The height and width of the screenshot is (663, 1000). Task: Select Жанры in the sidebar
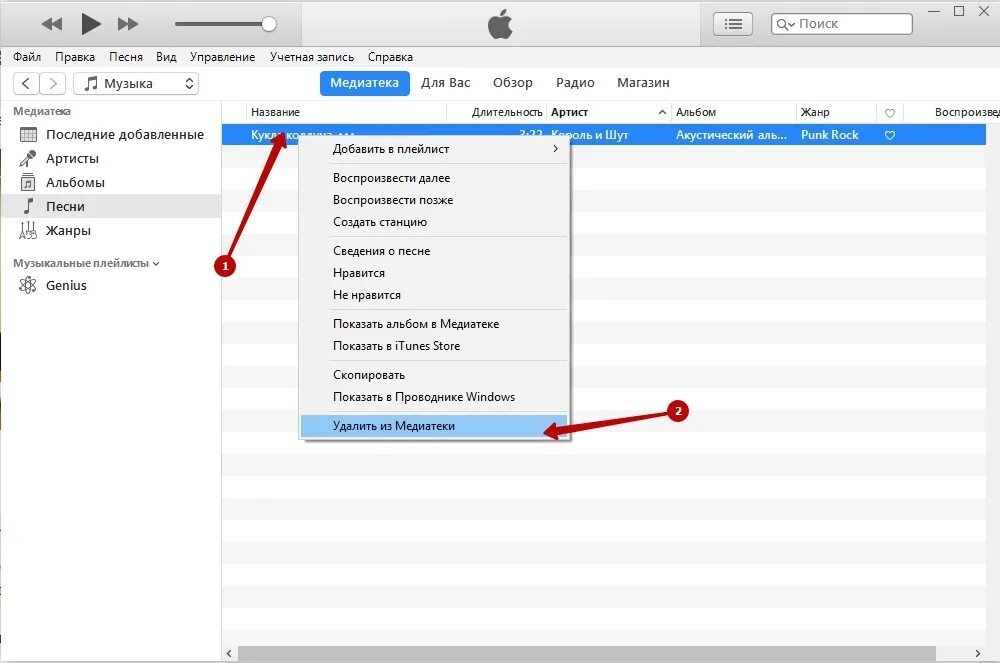pyautogui.click(x=111, y=230)
